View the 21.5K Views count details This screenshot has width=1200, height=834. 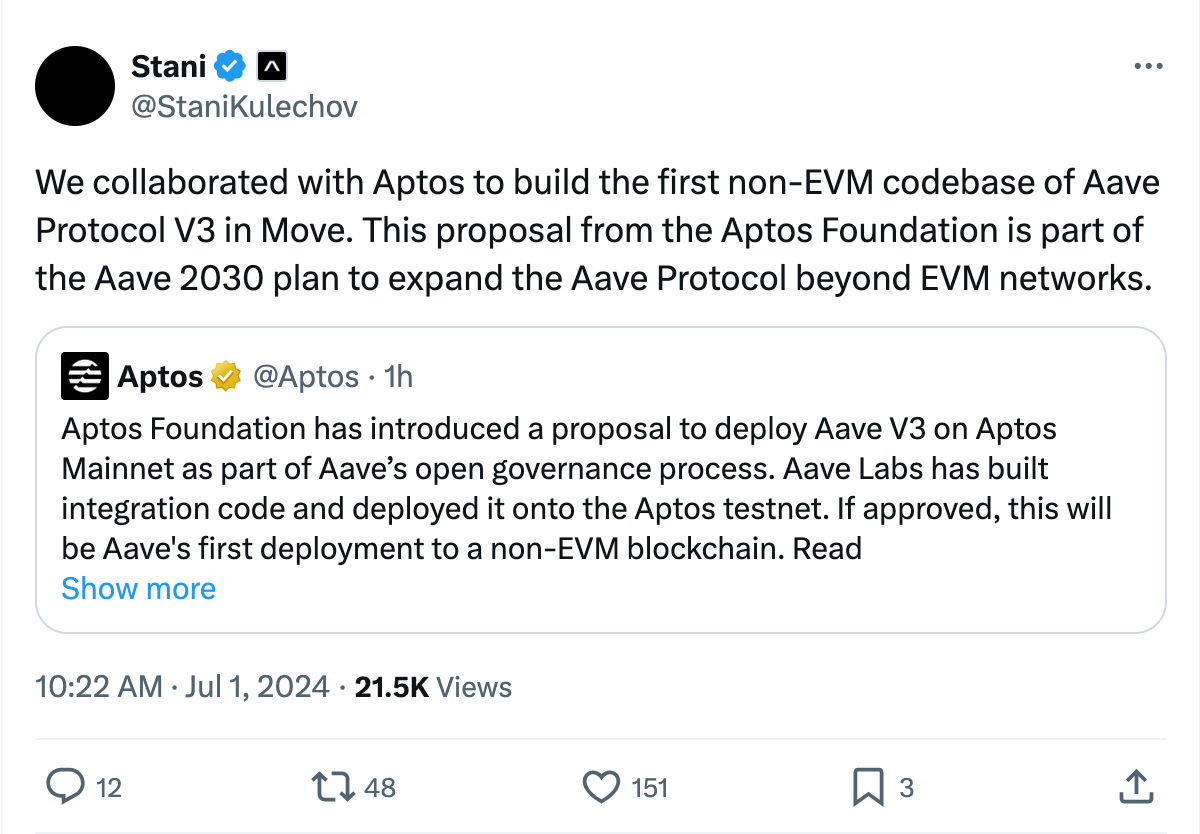pos(433,687)
